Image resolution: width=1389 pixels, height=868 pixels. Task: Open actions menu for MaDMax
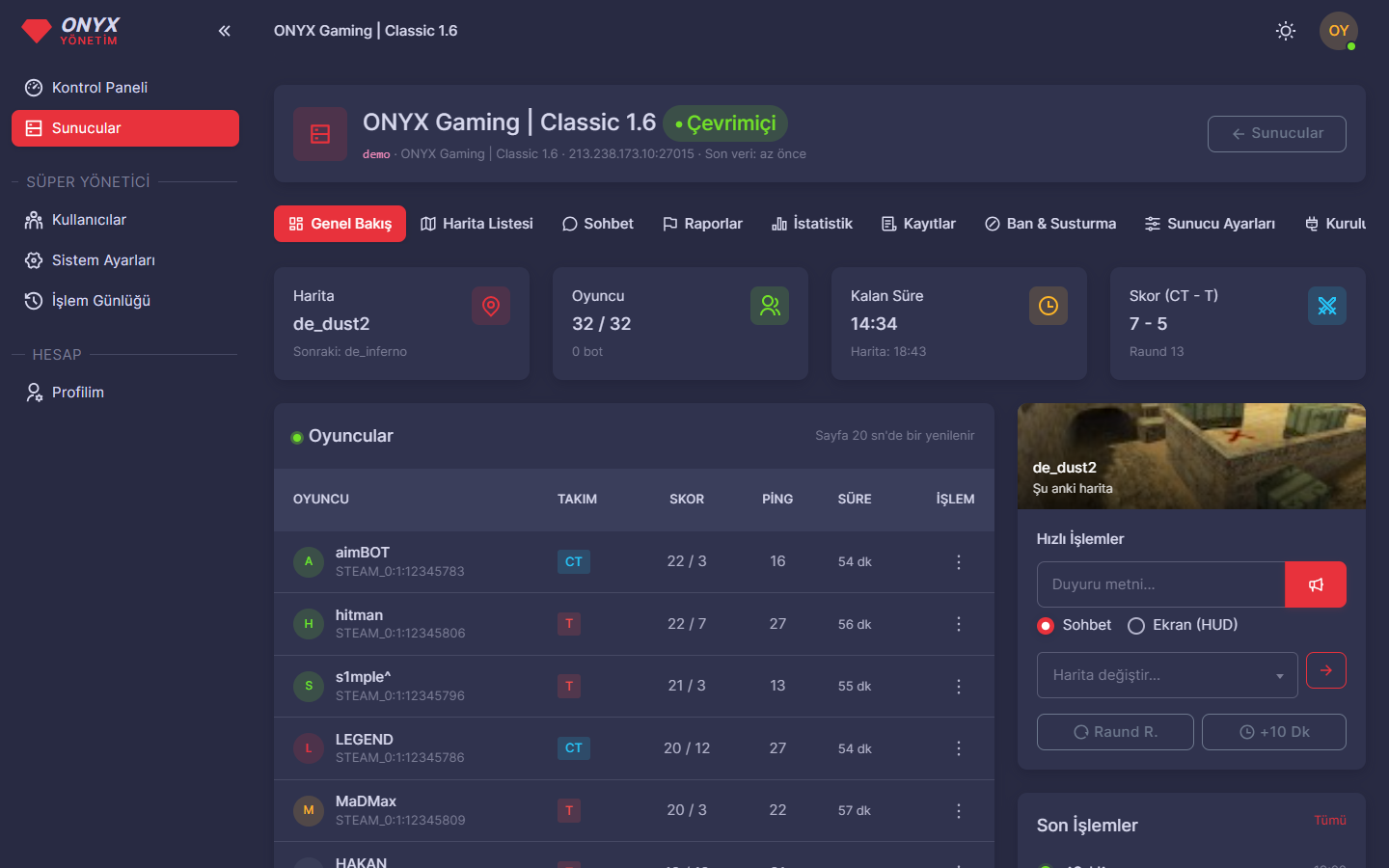pos(959,811)
